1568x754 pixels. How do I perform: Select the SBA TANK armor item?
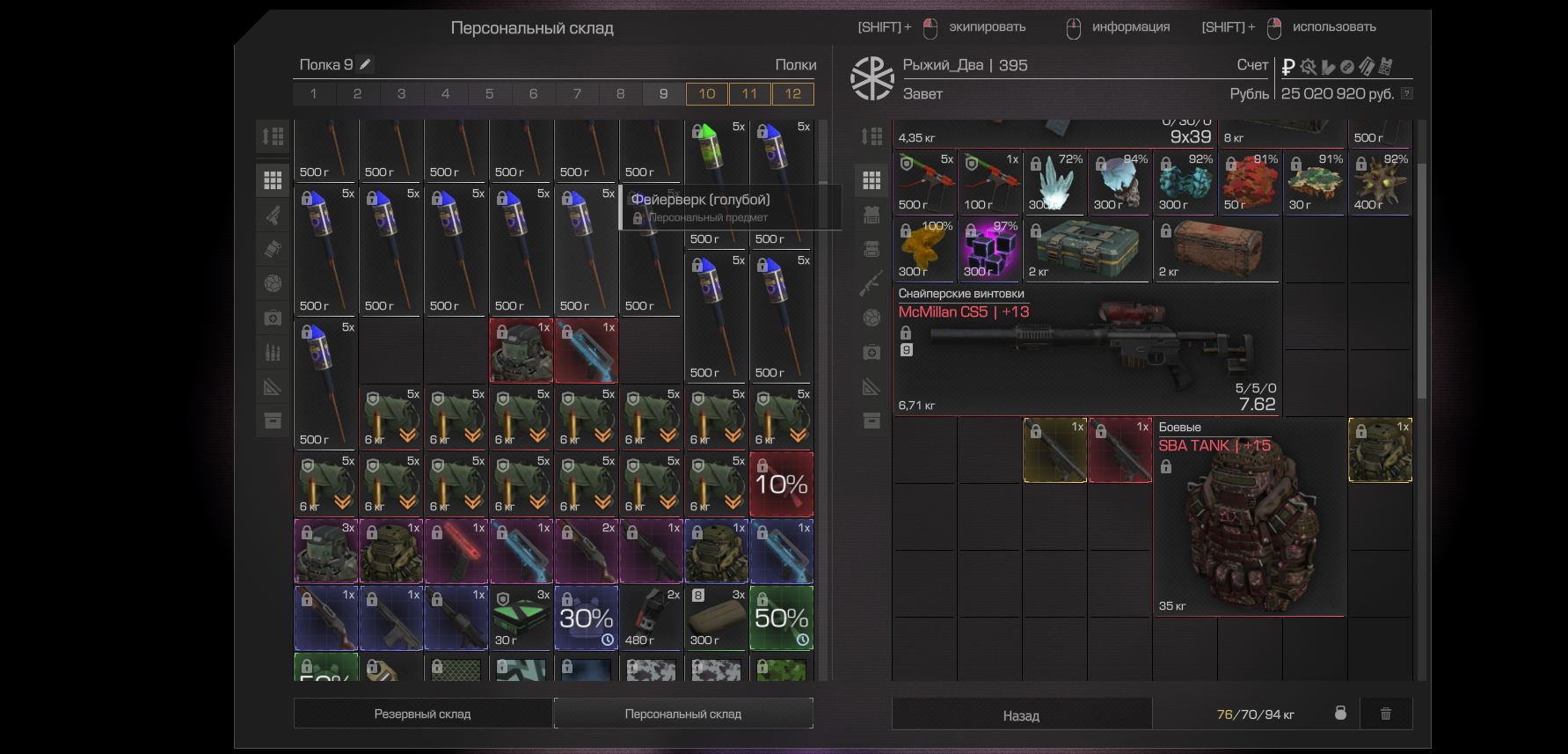tap(1250, 517)
